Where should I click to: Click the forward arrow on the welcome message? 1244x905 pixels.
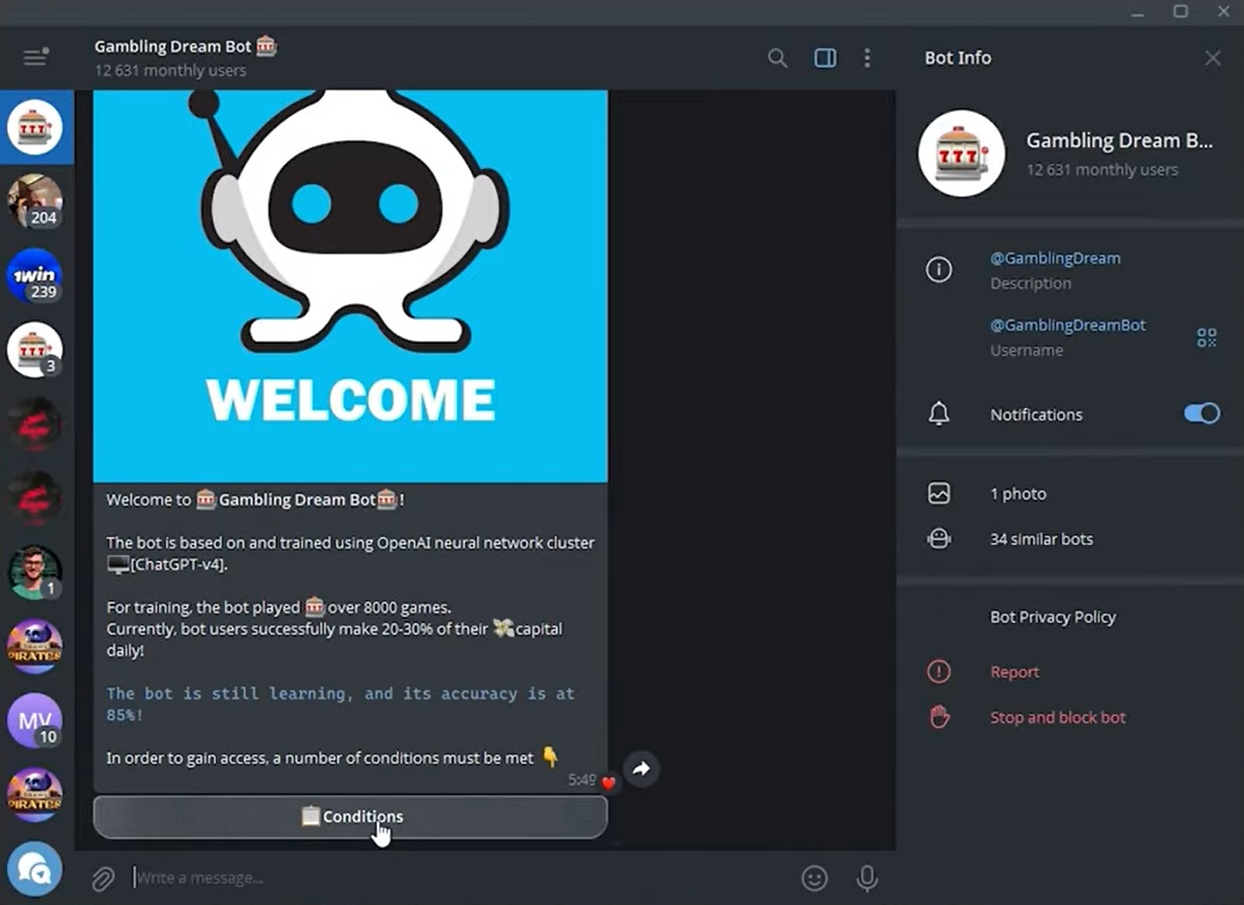641,768
